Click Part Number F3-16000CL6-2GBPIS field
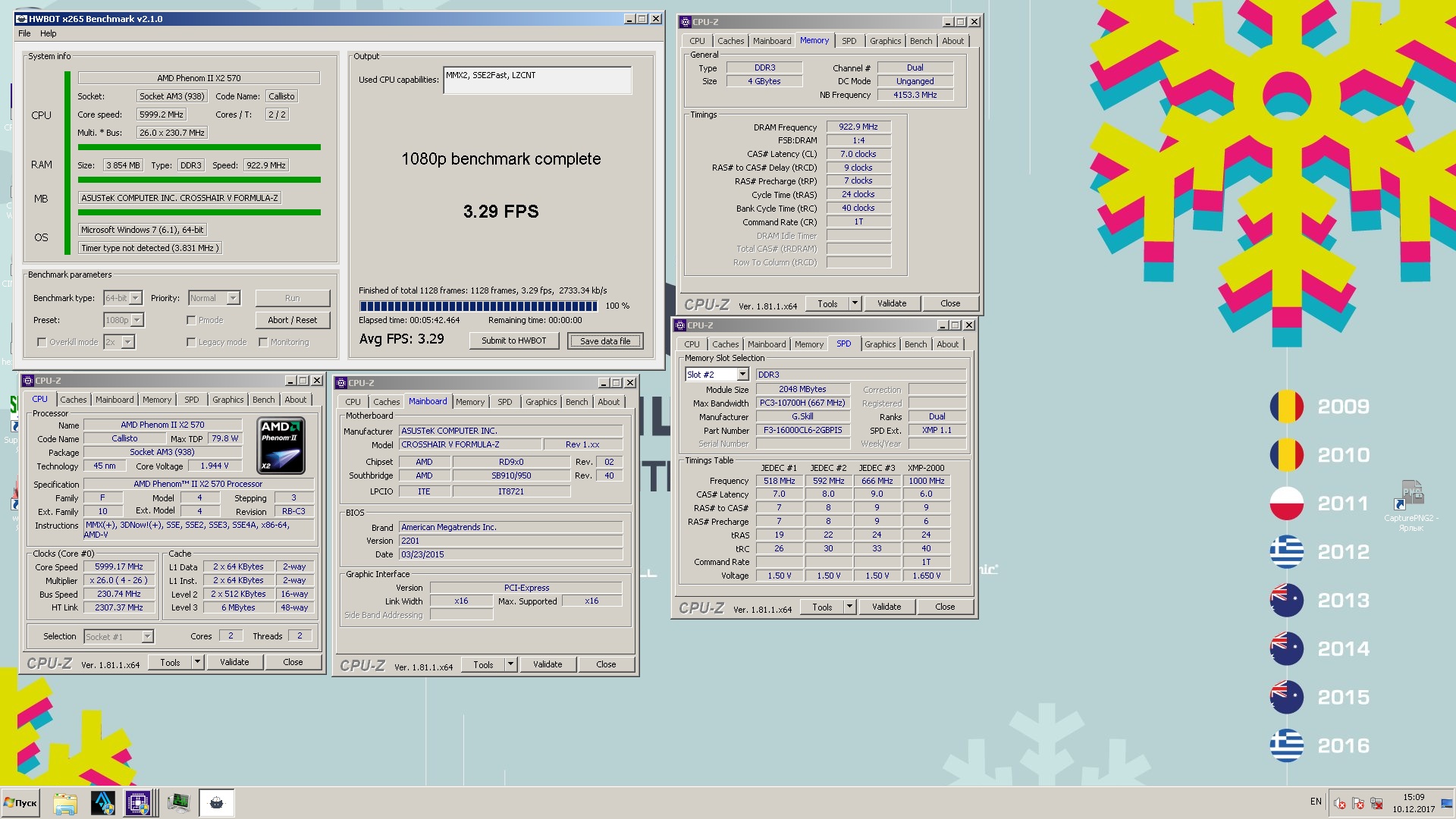The image size is (1456, 819). click(802, 430)
